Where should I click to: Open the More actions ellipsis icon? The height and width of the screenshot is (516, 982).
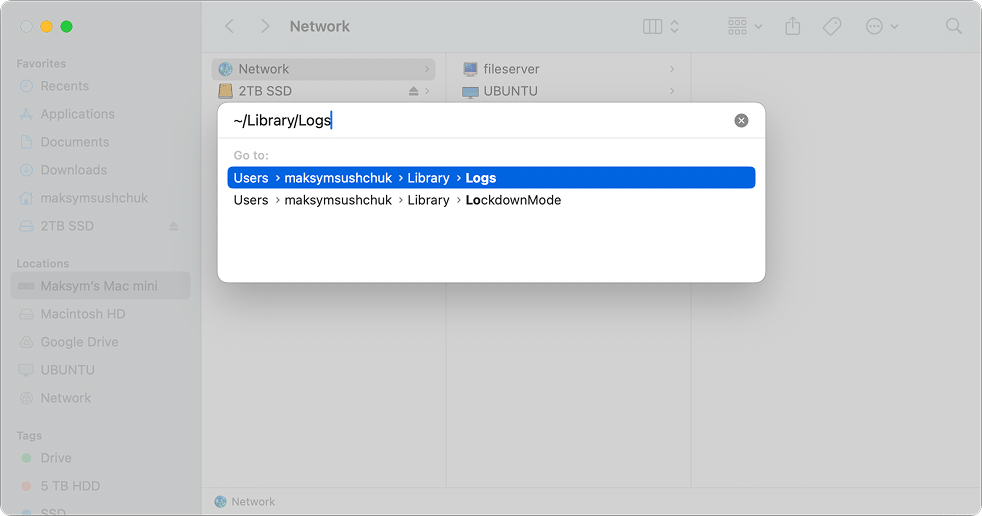click(874, 26)
